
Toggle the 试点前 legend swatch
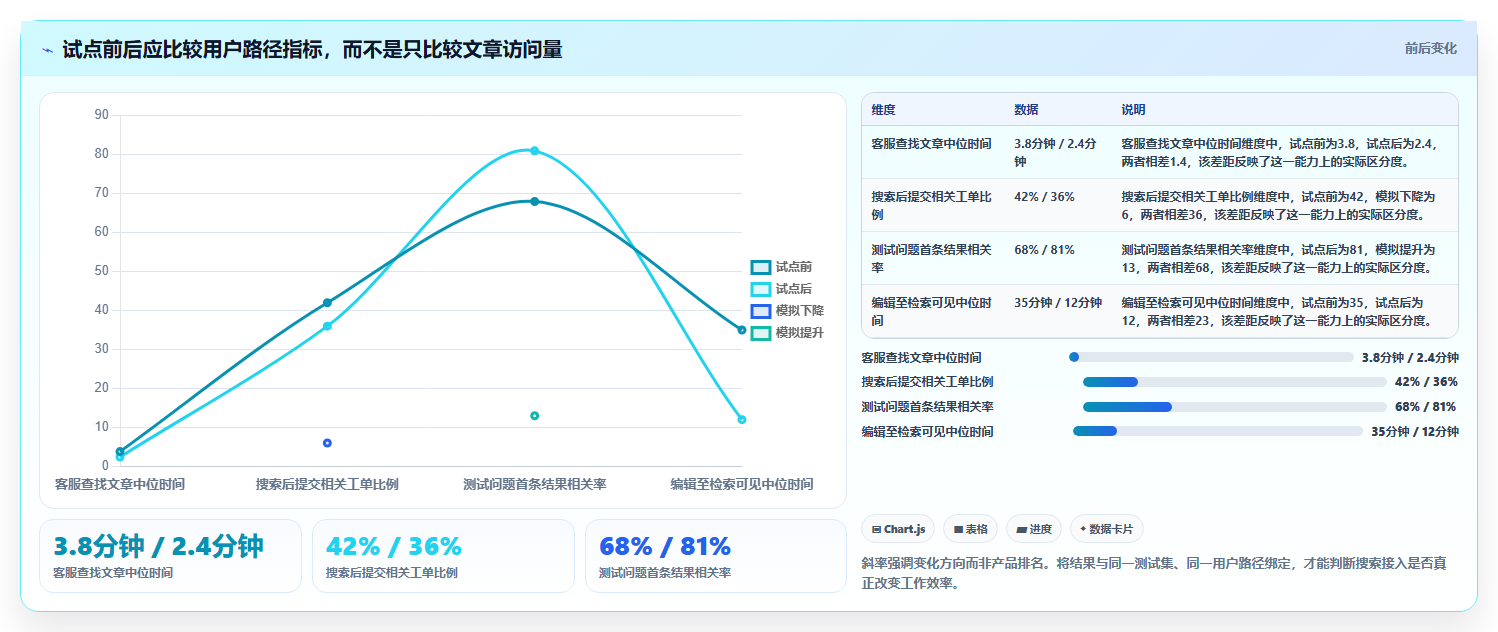click(761, 267)
